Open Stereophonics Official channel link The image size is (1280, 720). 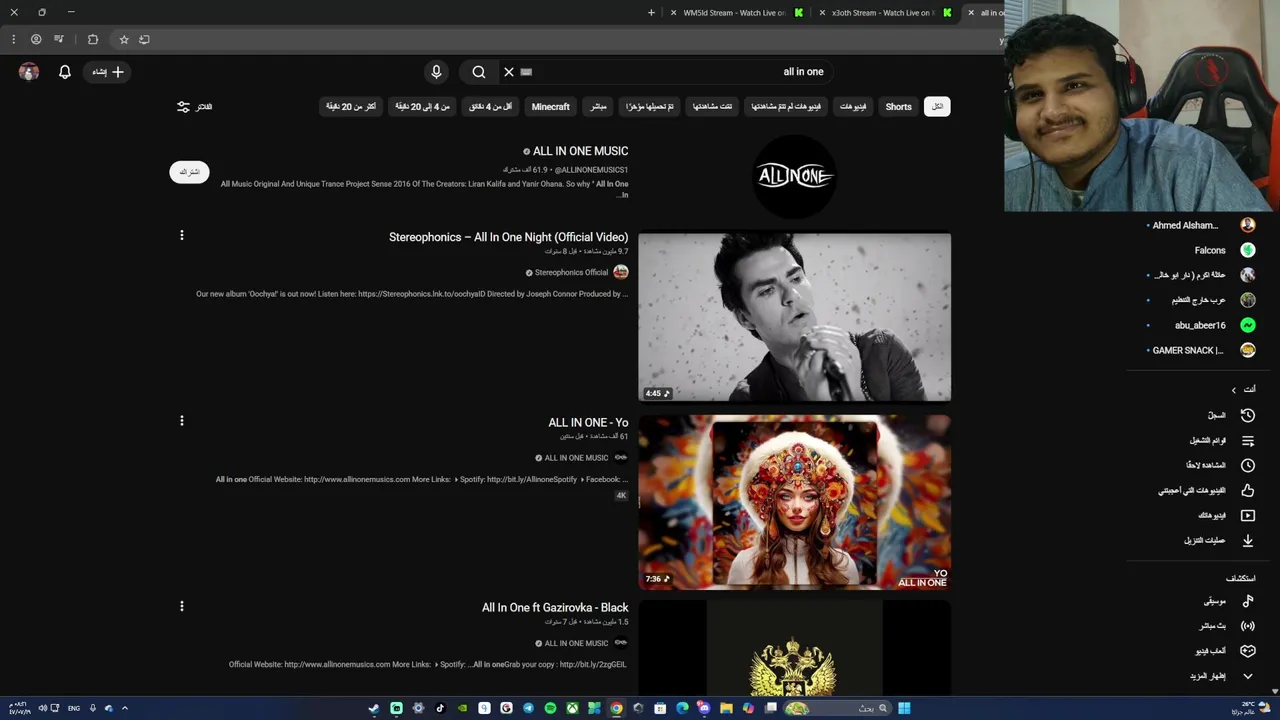(x=571, y=273)
